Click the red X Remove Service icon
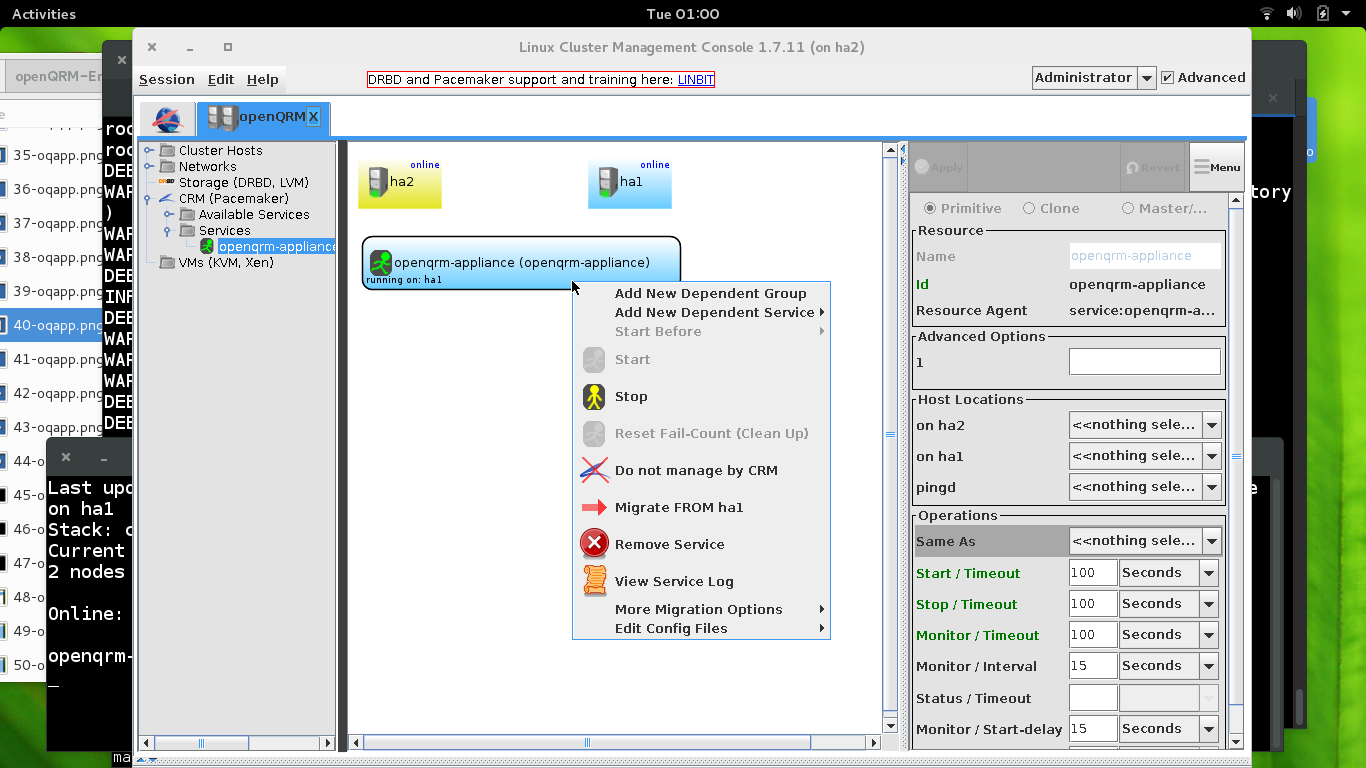The image size is (1366, 768). [594, 544]
